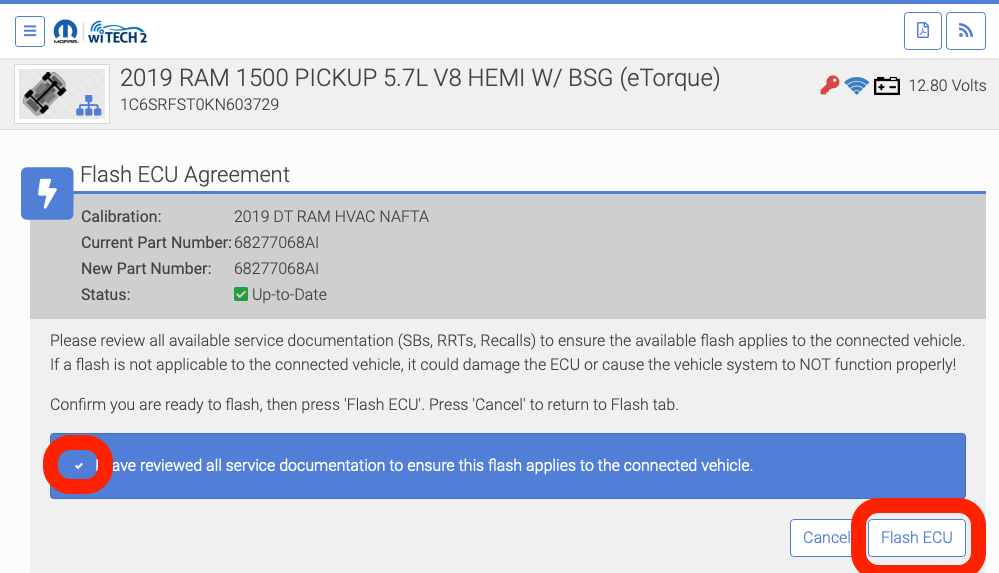The height and width of the screenshot is (573, 999).
Task: Click the 2019 RAM 1500 vehicle title
Action: pyautogui.click(x=420, y=78)
